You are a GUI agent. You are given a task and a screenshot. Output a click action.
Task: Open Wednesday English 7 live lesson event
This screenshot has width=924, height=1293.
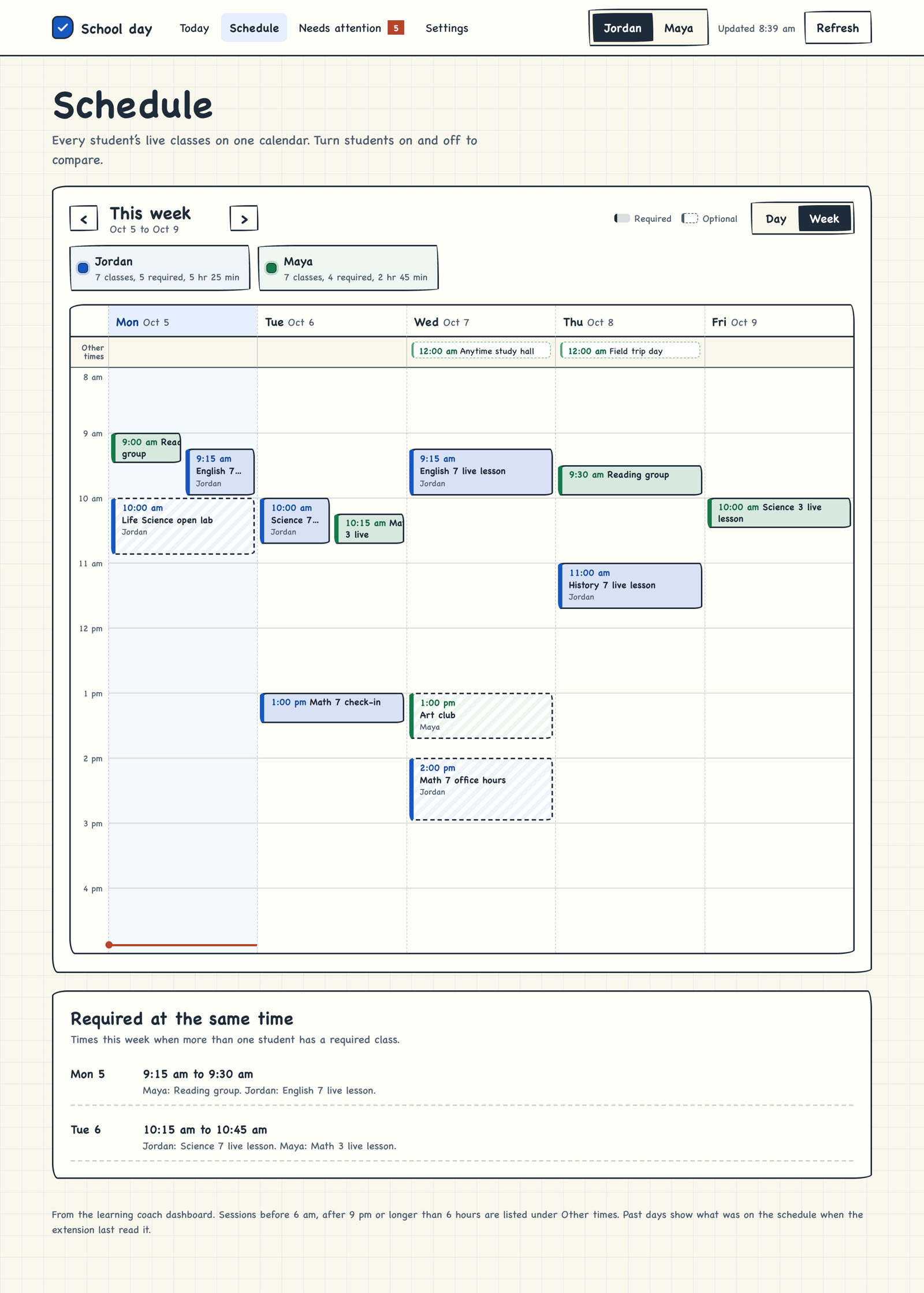point(481,471)
